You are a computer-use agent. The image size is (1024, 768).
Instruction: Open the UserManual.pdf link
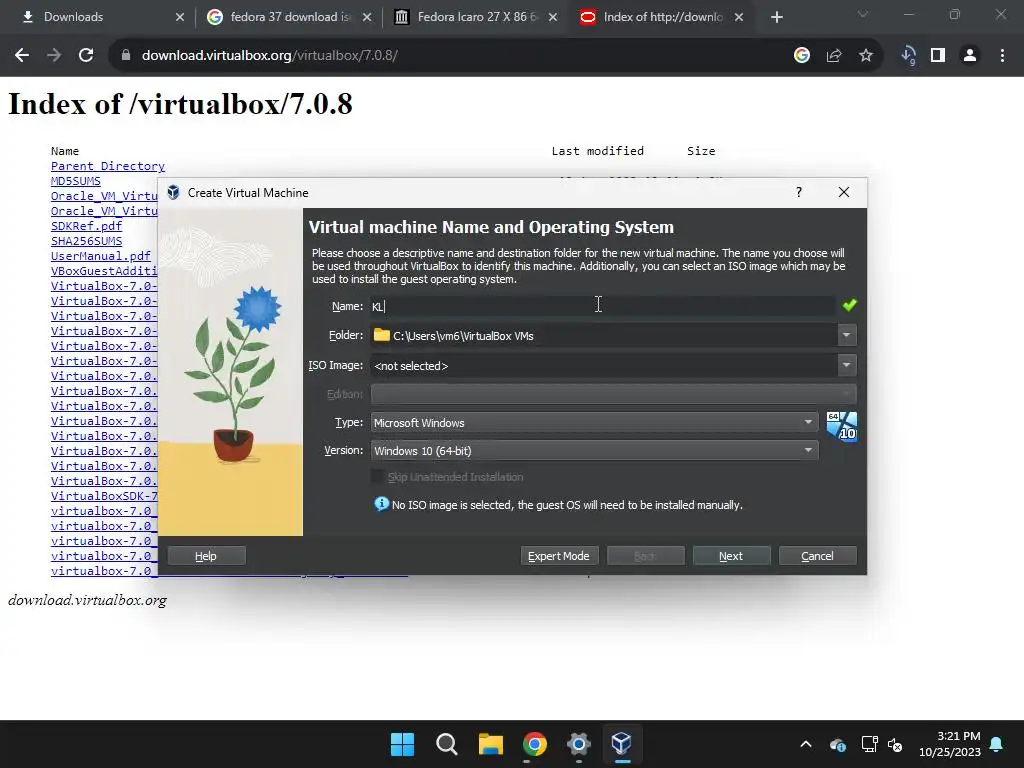101,256
